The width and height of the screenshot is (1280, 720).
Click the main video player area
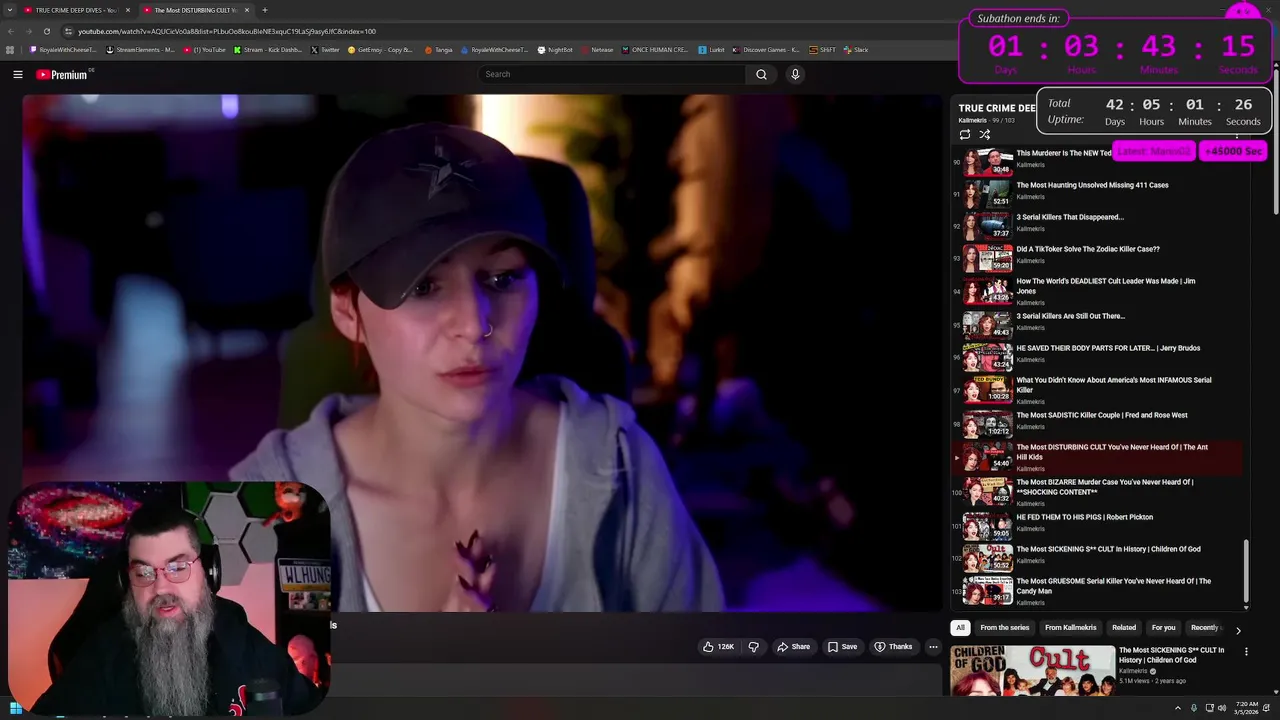coord(483,352)
